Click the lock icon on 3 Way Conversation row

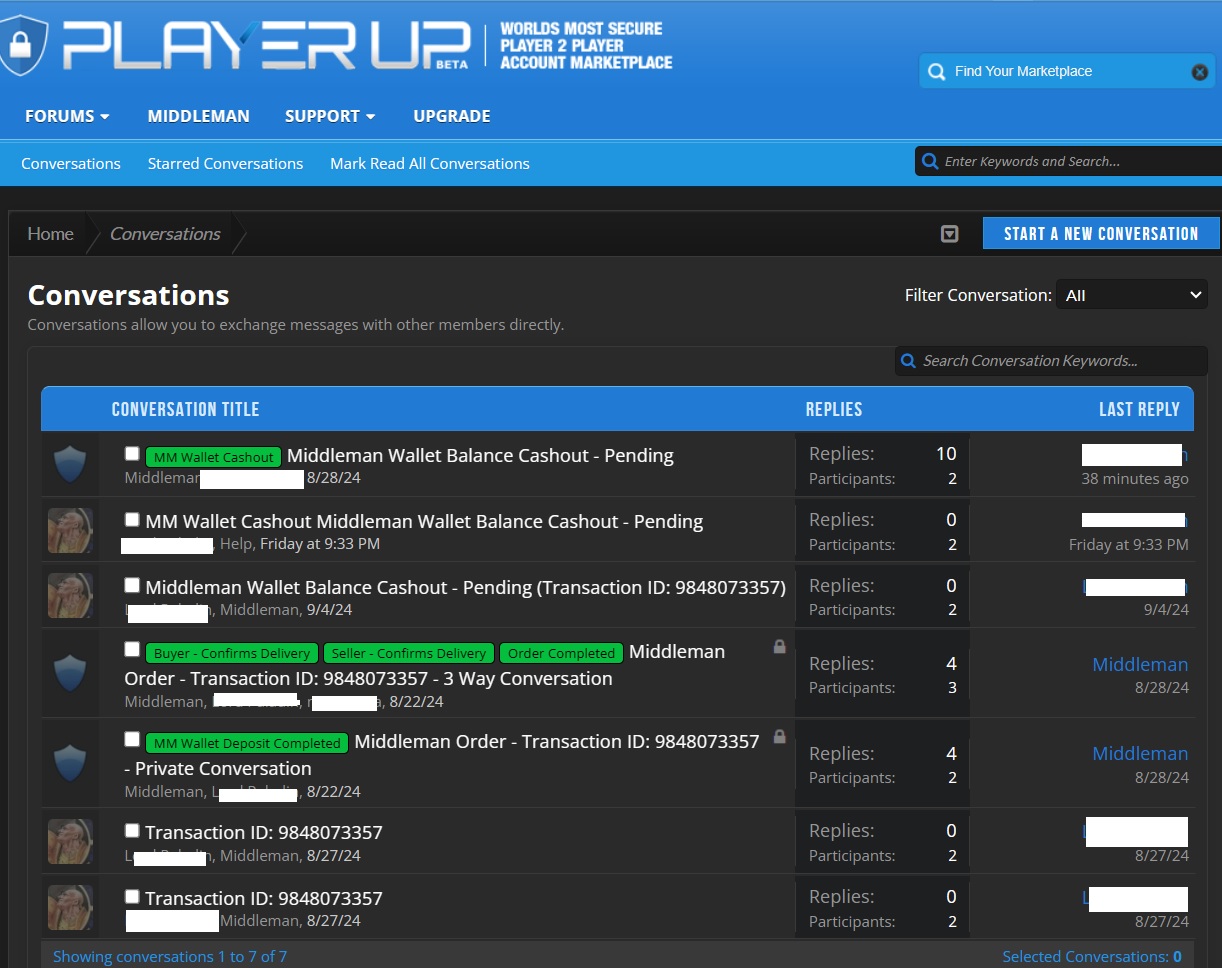(779, 647)
